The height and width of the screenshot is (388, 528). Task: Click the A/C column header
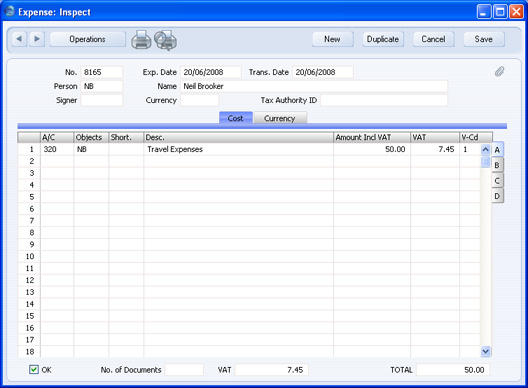[57, 137]
